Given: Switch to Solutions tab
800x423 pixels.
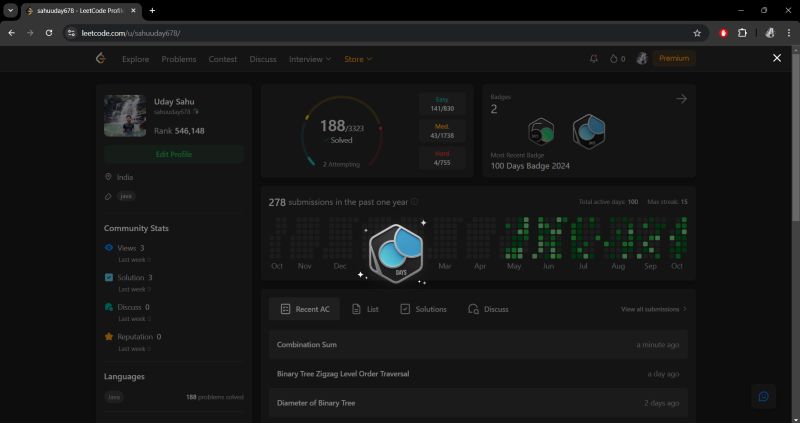Looking at the screenshot, I should click(x=423, y=309).
